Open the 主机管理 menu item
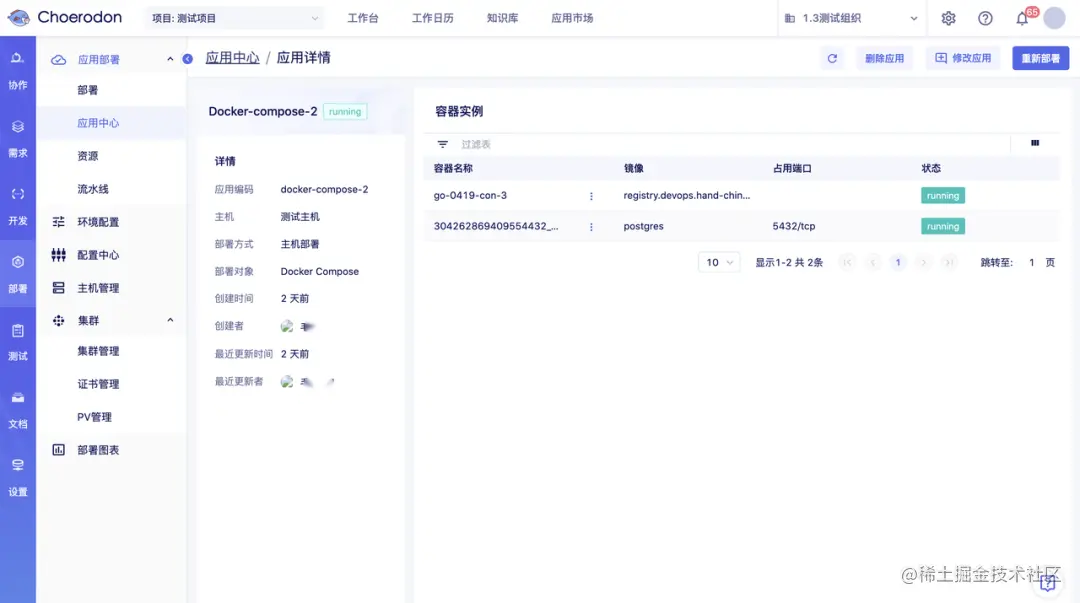This screenshot has width=1080, height=603. [x=98, y=288]
